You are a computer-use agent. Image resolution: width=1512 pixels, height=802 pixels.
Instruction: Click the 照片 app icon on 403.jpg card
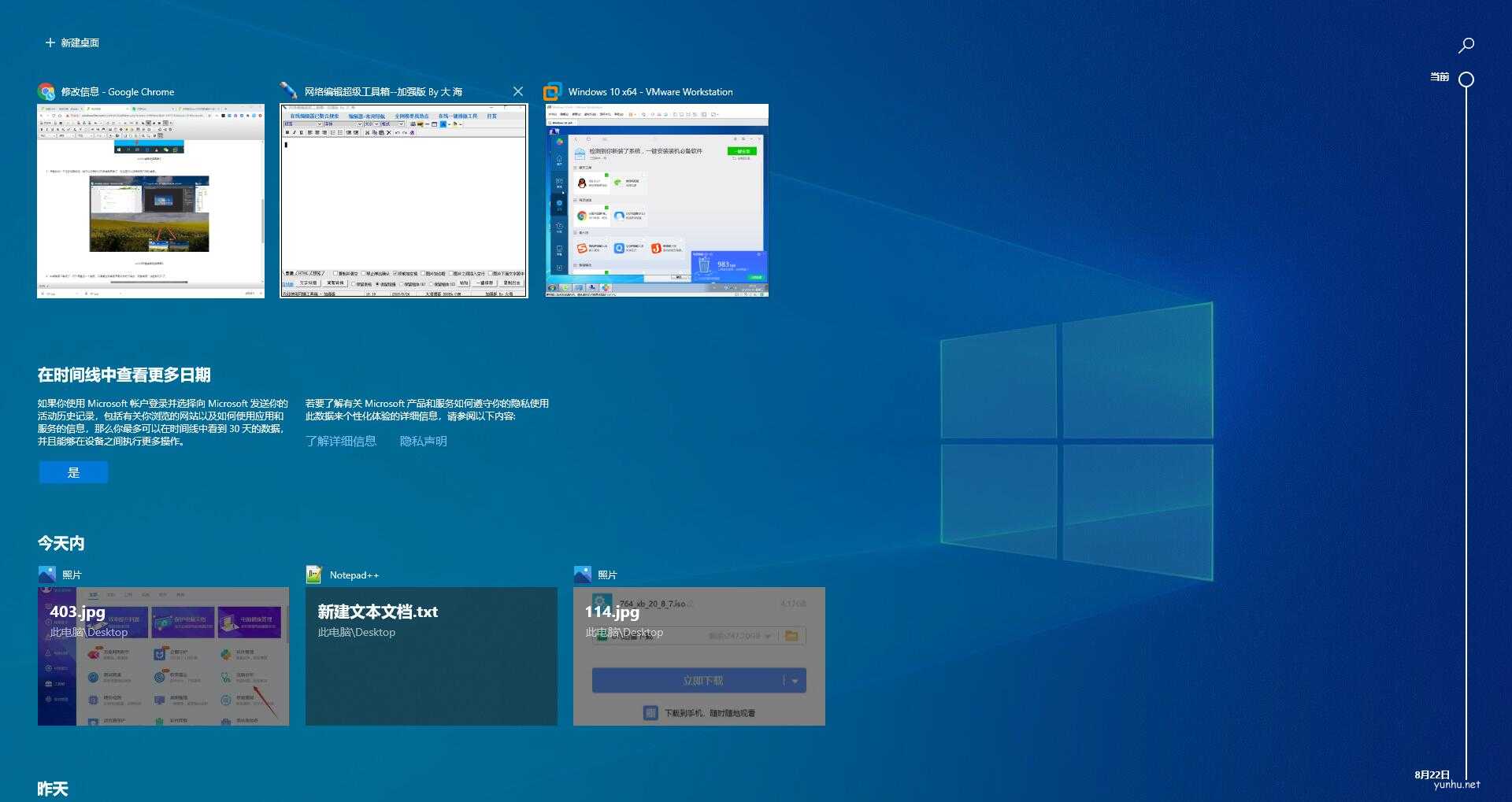click(46, 574)
